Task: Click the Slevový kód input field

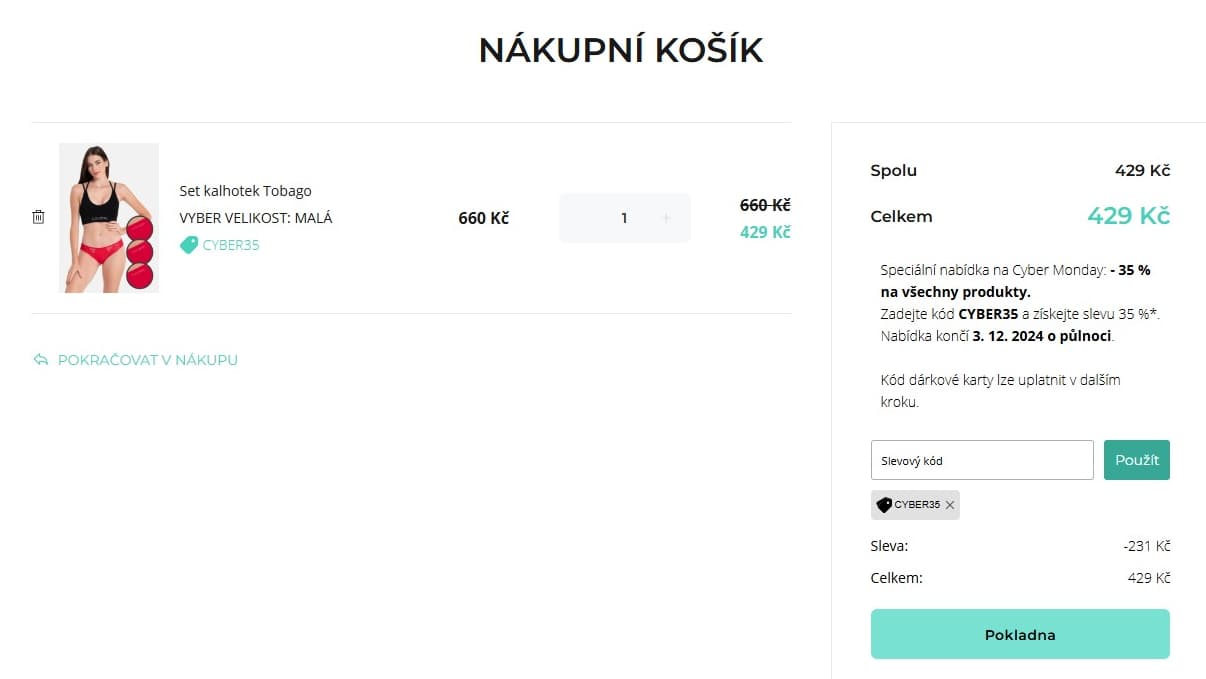Action: click(981, 460)
